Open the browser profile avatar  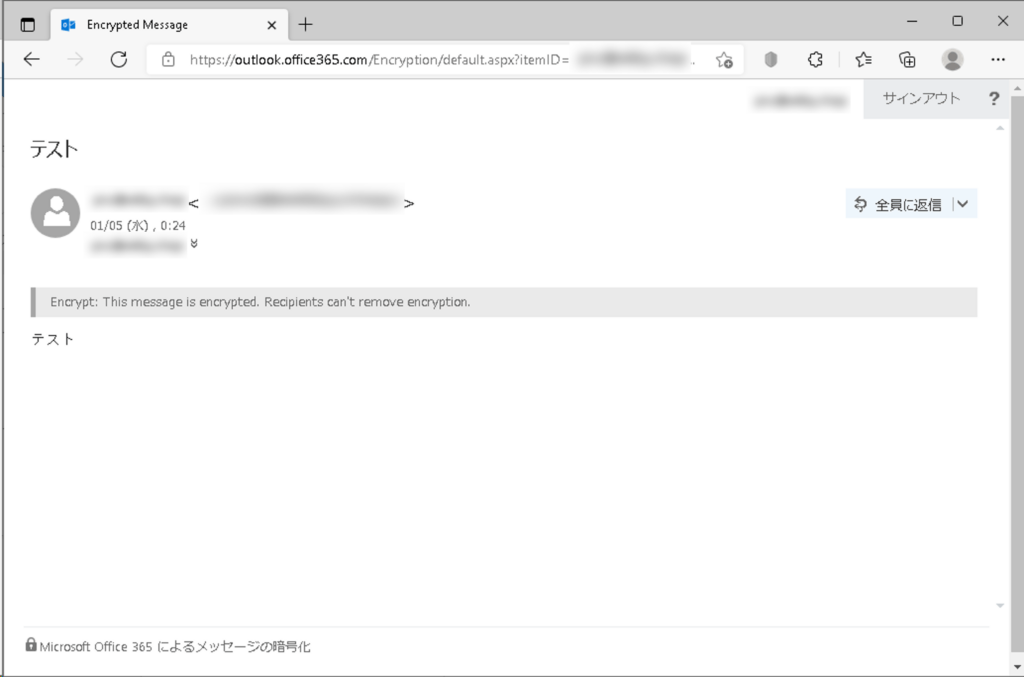[952, 59]
